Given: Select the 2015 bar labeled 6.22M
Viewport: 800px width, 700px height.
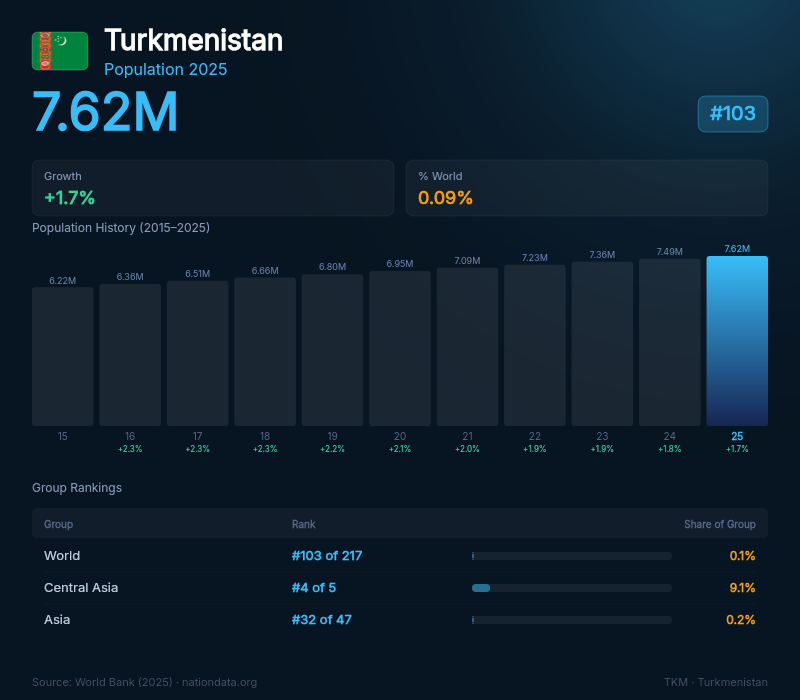Looking at the screenshot, I should coord(63,356).
